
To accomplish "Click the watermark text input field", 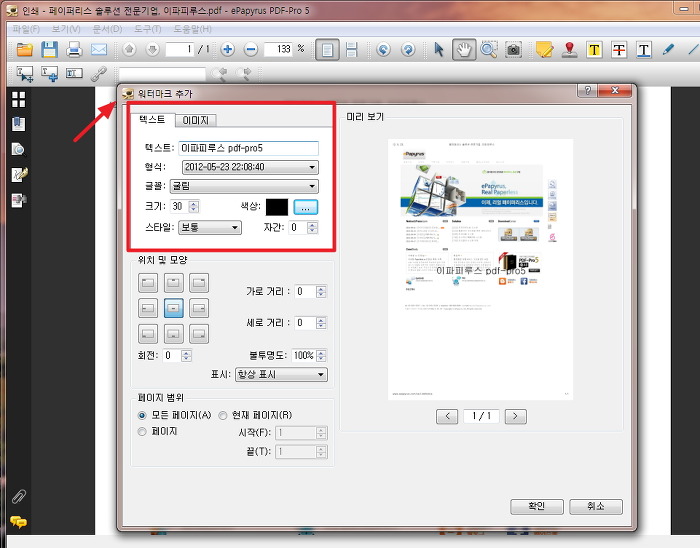I will point(249,148).
